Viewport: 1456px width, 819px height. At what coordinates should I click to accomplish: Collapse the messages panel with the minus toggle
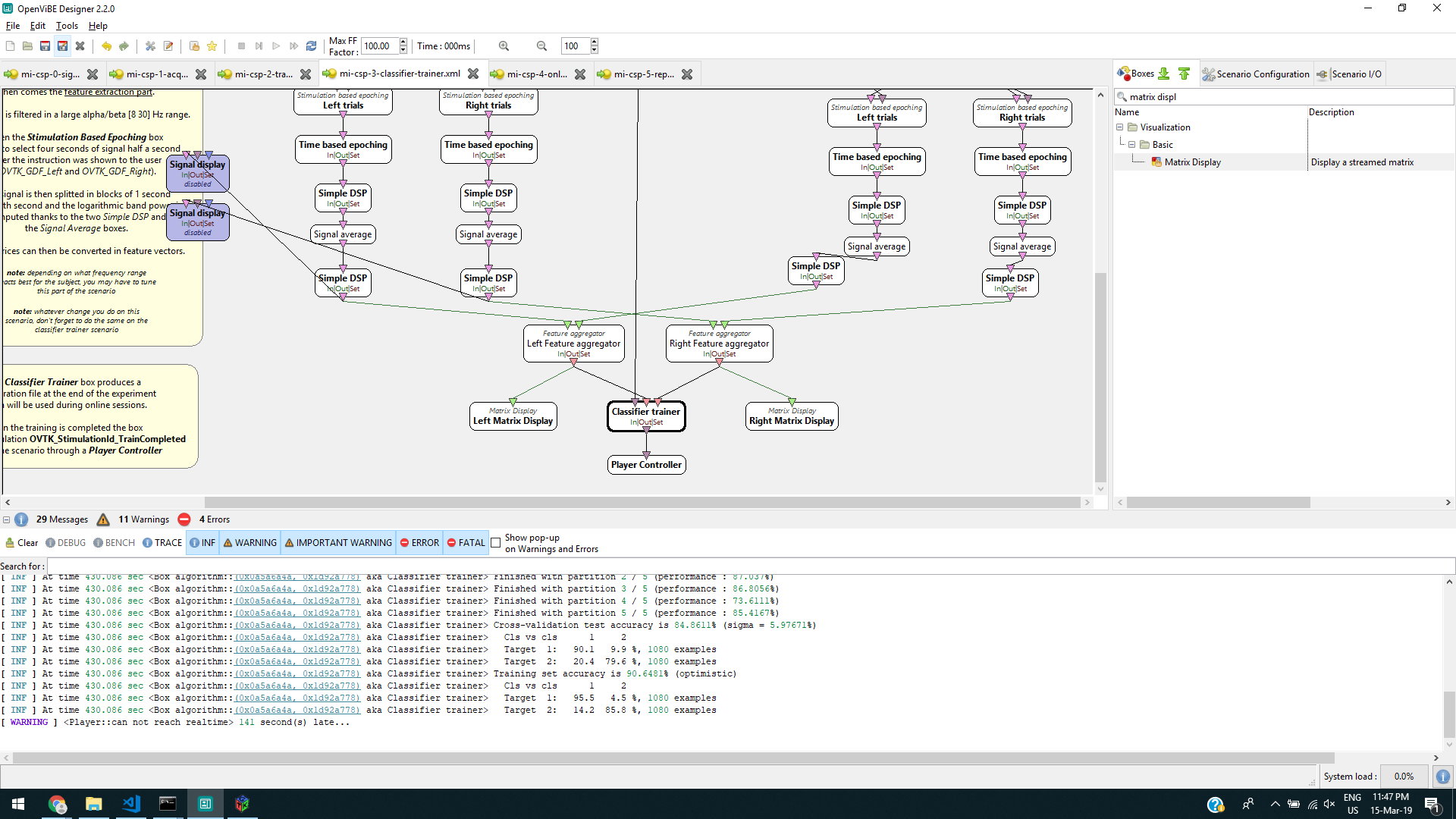click(6, 520)
